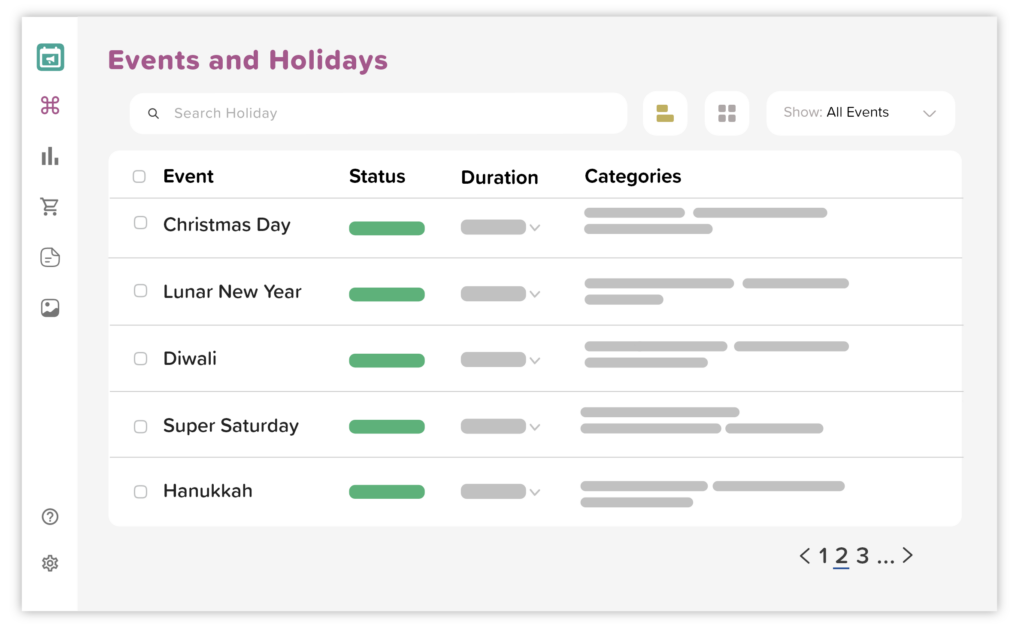Image resolution: width=1024 pixels, height=637 pixels.
Task: Expand the Show All Events dropdown
Action: click(861, 113)
